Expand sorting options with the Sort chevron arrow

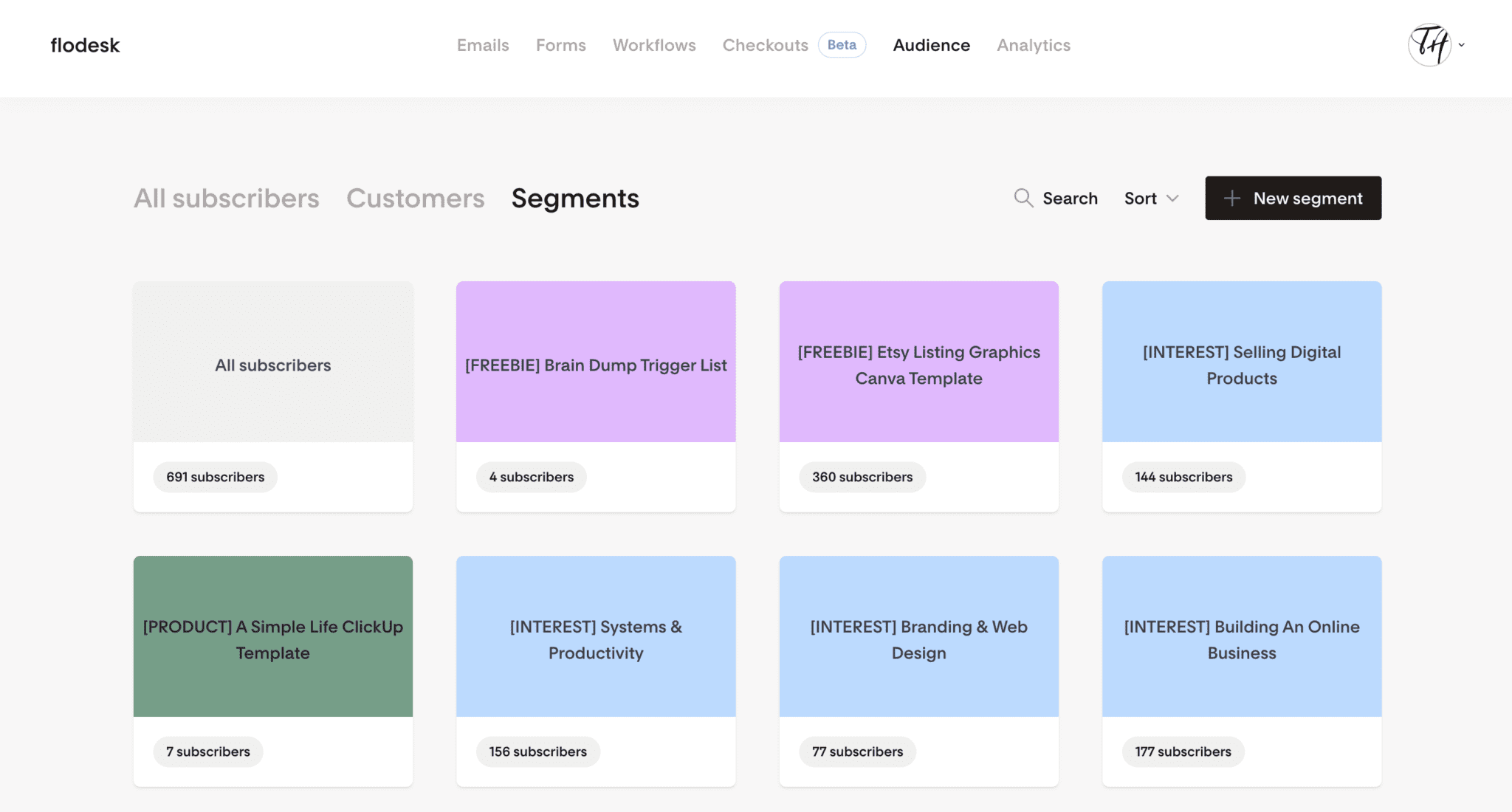[x=1172, y=198]
